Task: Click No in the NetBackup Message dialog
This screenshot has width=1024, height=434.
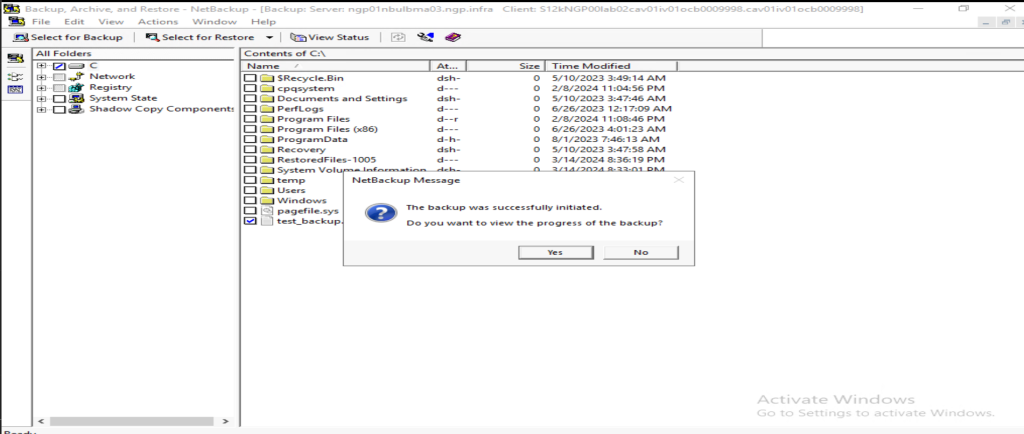Action: [x=641, y=253]
